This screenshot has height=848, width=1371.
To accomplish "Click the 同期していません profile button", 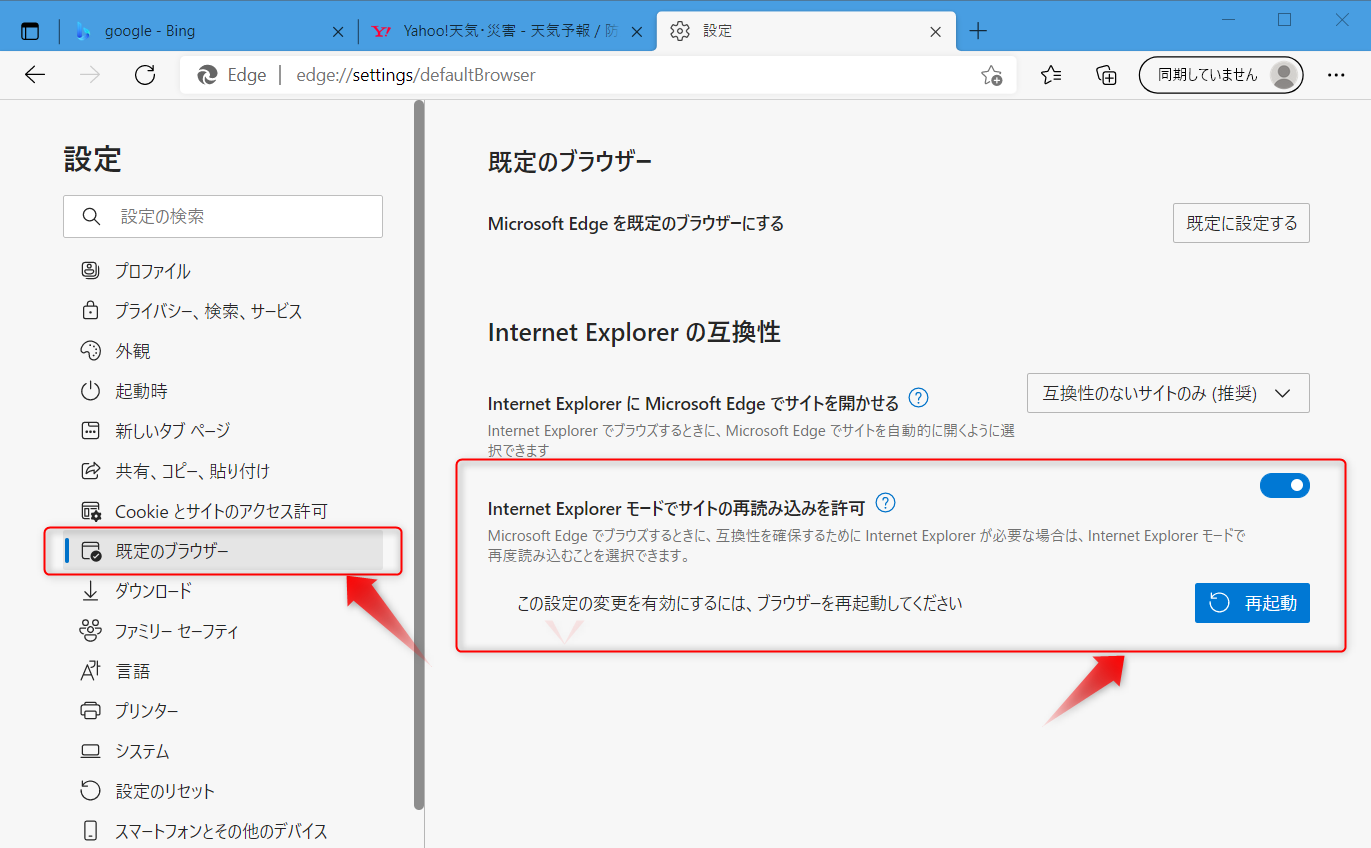I will 1221,75.
